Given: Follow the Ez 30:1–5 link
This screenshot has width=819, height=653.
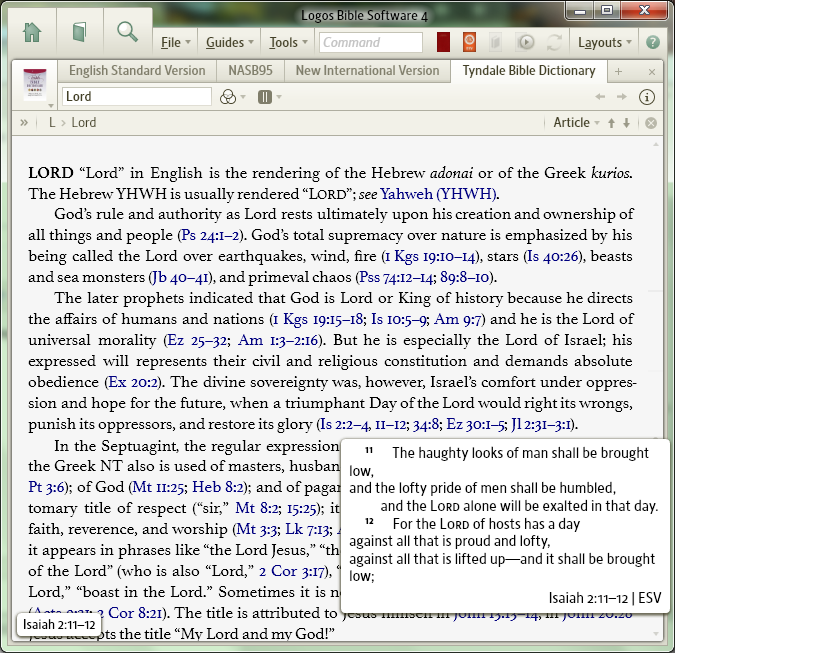Looking at the screenshot, I should click(475, 424).
